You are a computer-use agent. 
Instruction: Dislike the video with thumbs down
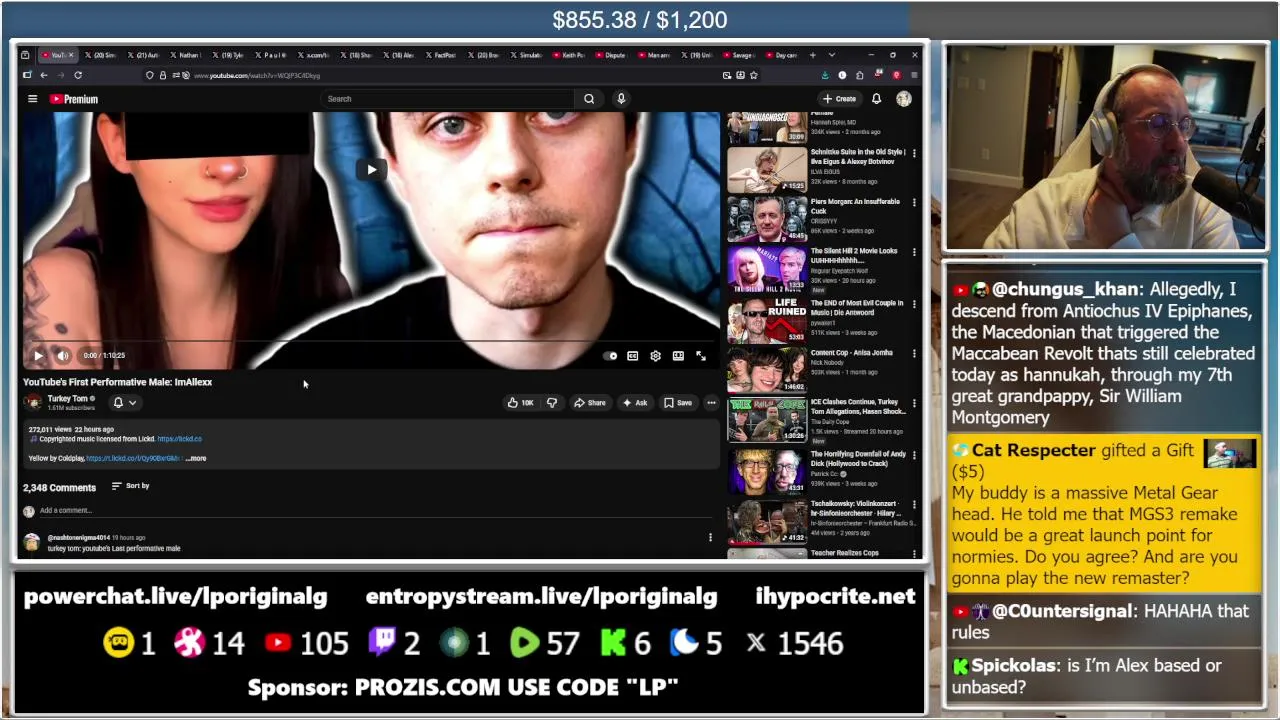551,403
